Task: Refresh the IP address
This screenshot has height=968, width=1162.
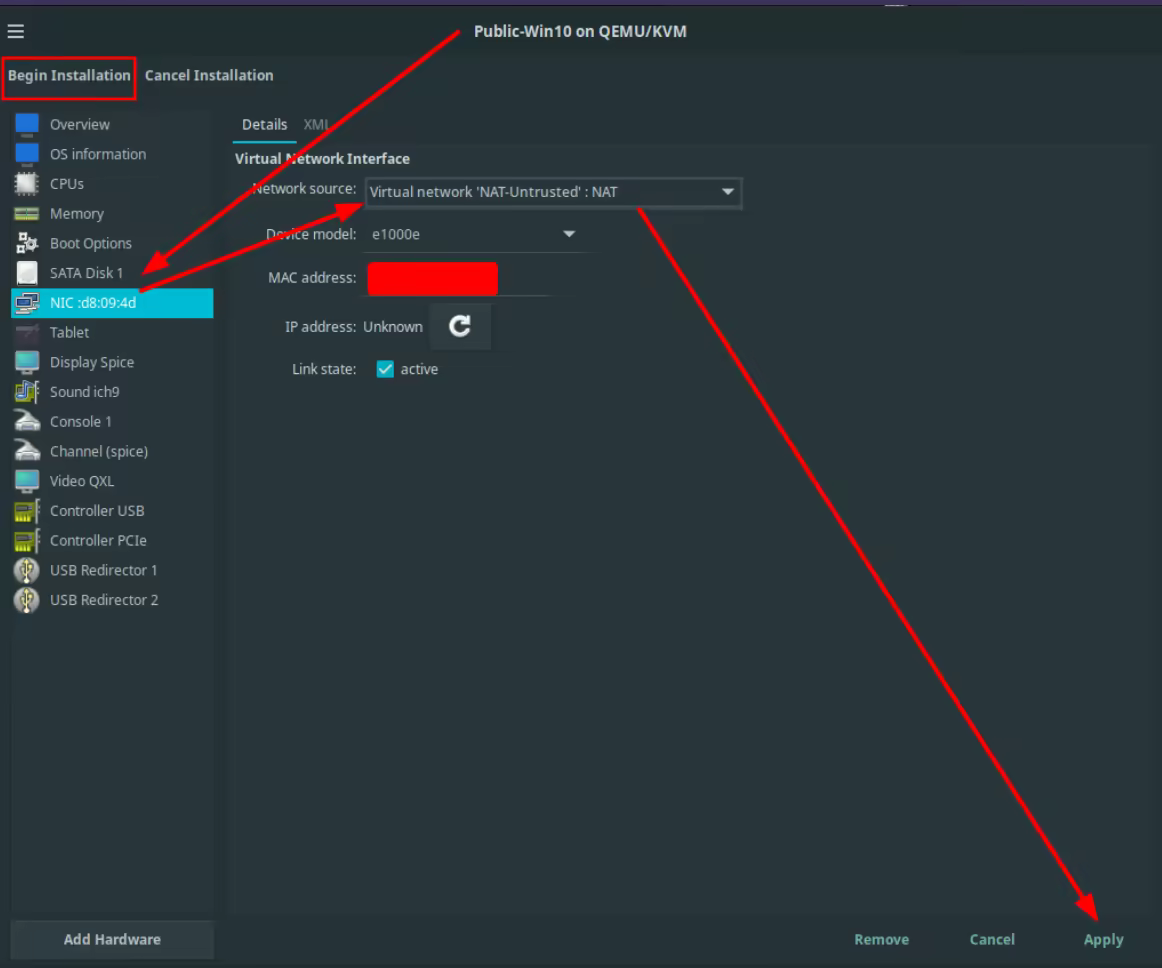Action: point(460,327)
